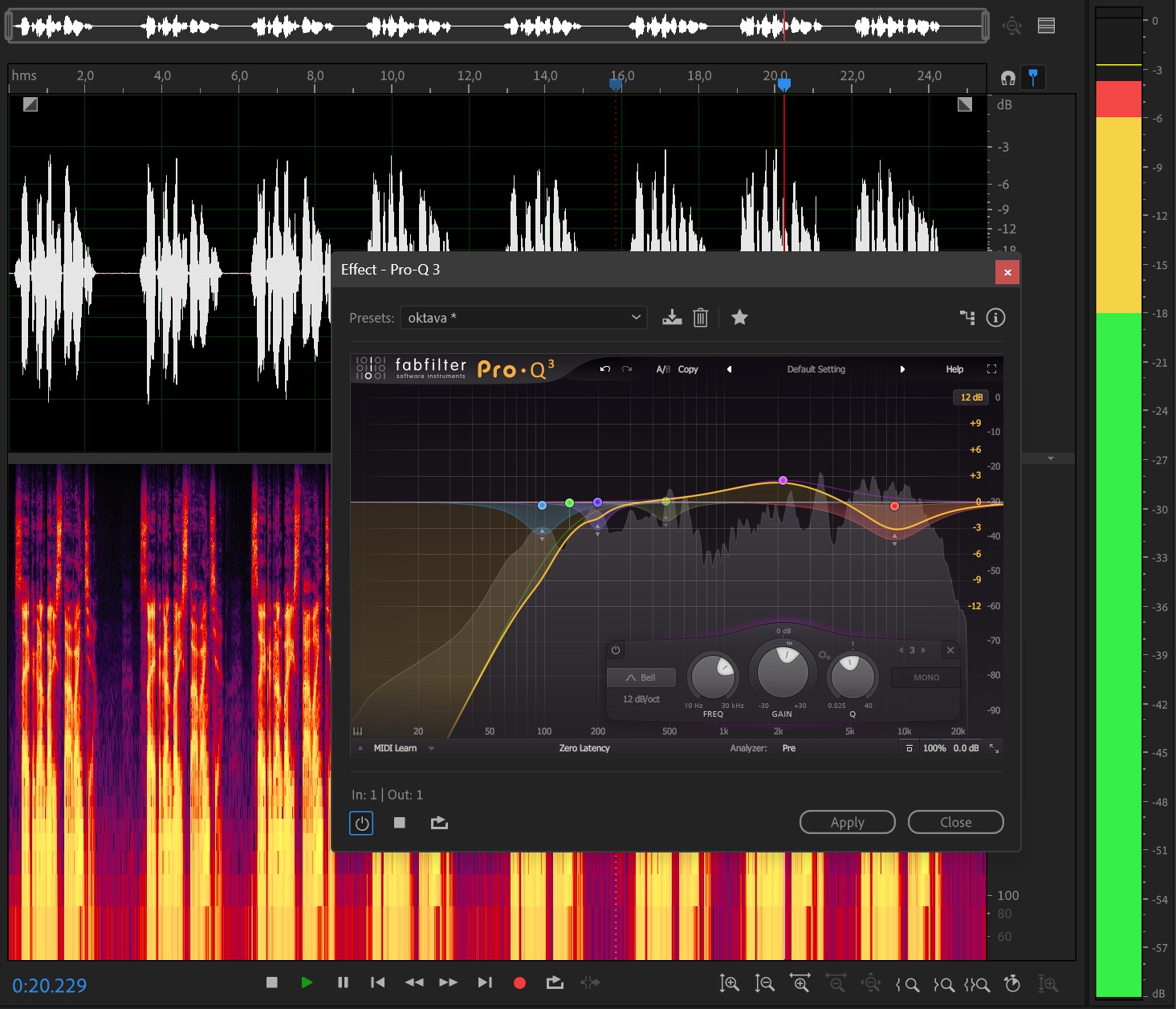Click the fade-in handle at waveform start
Image resolution: width=1176 pixels, height=1009 pixels.
pyautogui.click(x=31, y=104)
